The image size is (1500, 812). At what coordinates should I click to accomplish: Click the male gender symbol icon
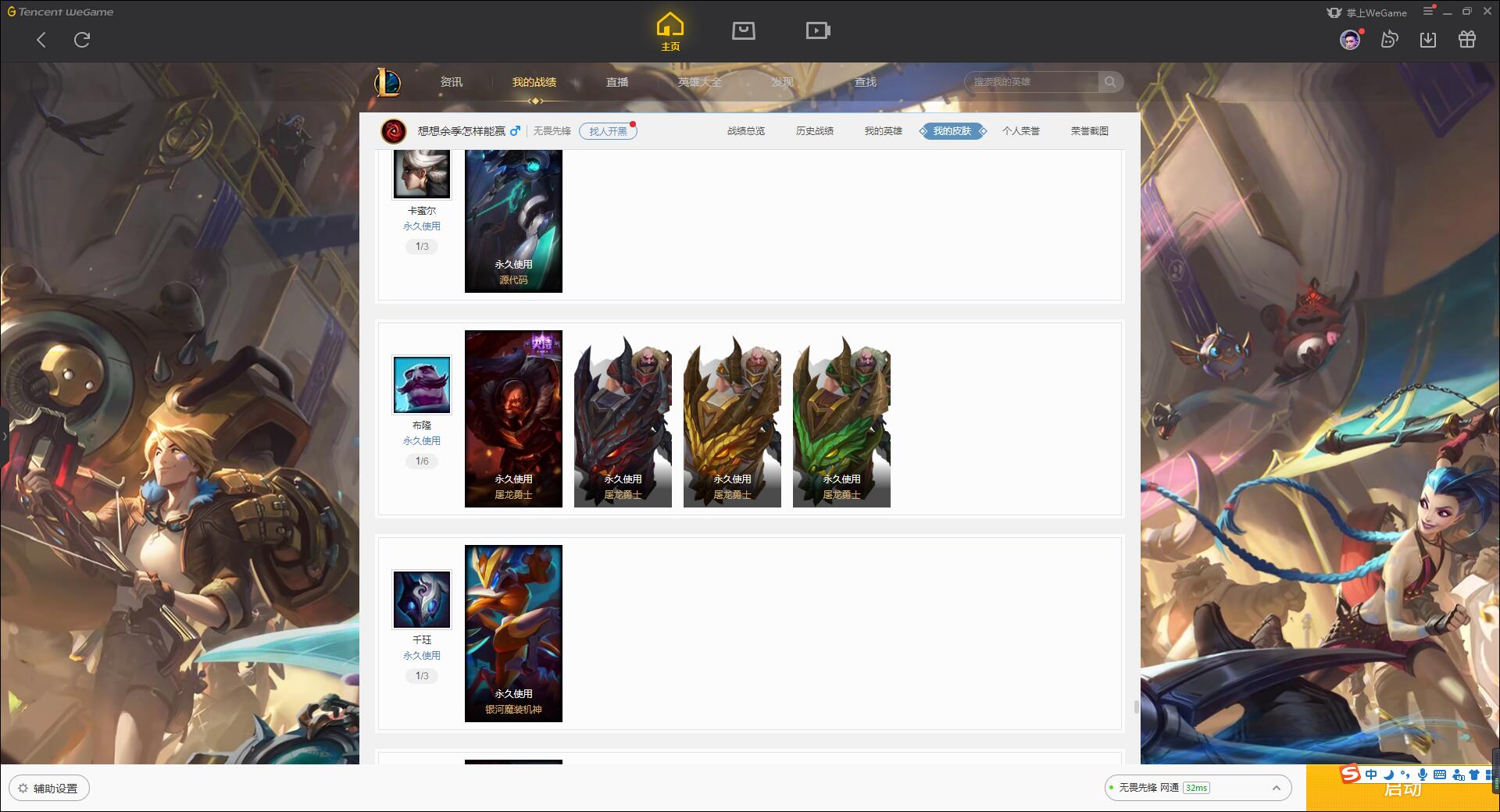pos(515,131)
